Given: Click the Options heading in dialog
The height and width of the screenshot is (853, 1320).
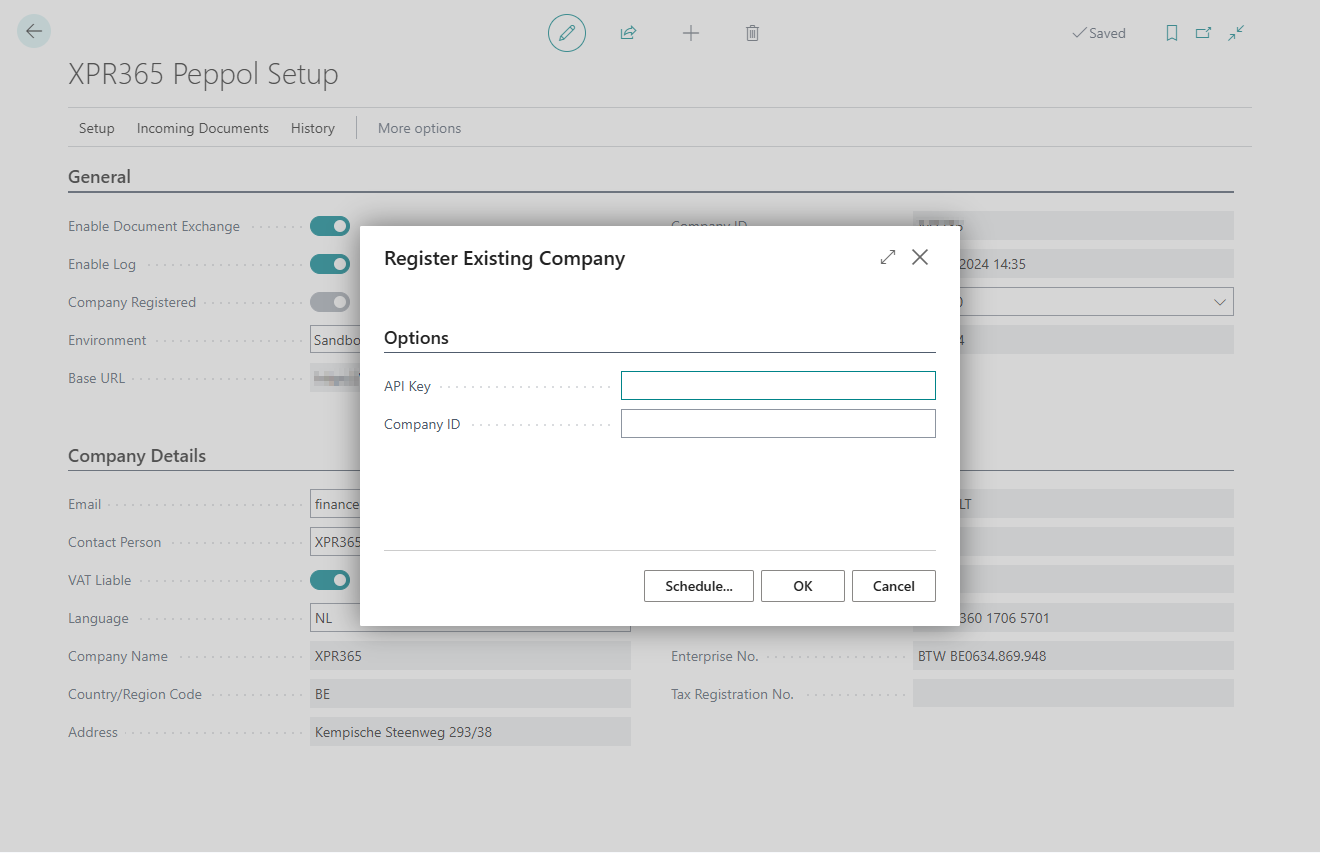Looking at the screenshot, I should tap(416, 338).
